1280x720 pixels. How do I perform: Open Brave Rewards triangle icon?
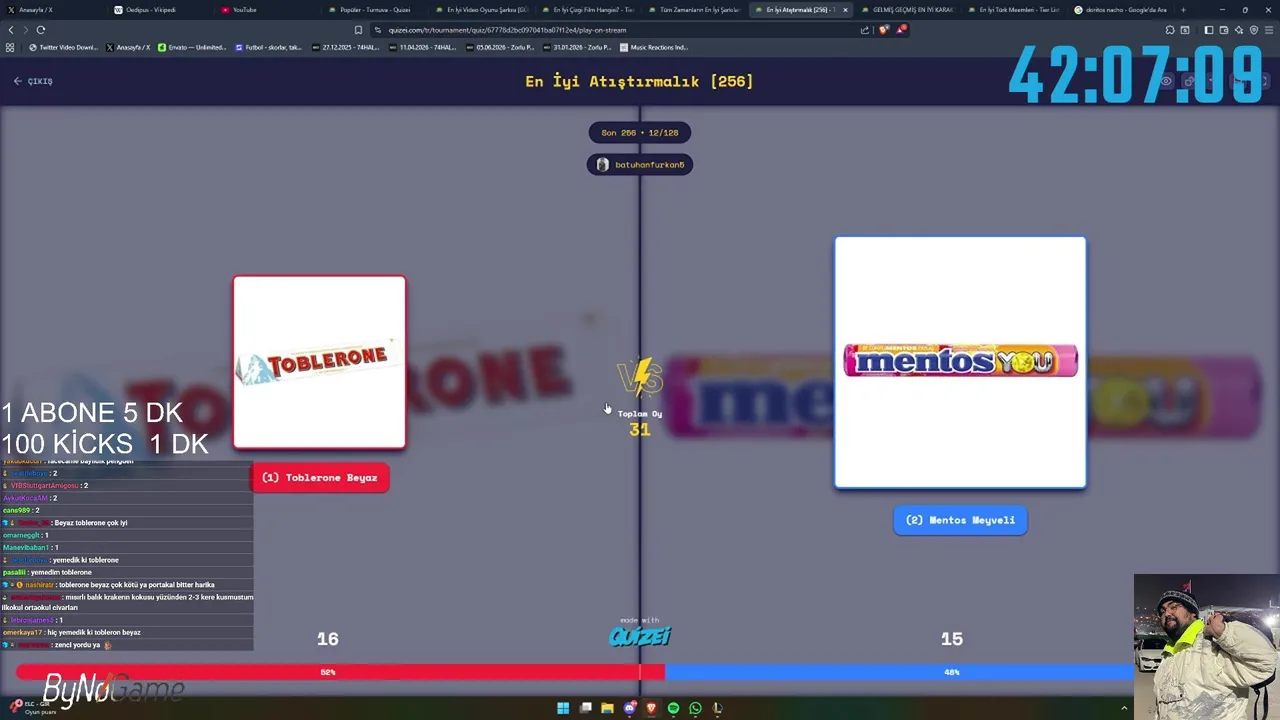coord(900,30)
